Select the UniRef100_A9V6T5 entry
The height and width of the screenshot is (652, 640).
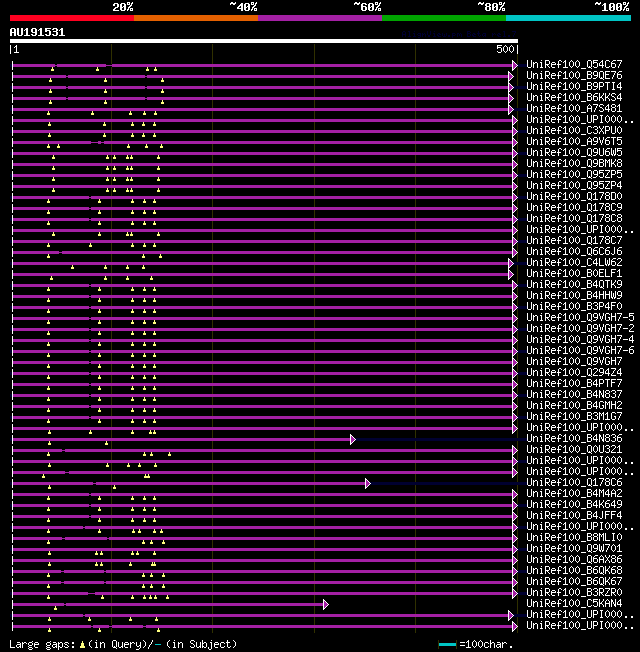pos(574,142)
